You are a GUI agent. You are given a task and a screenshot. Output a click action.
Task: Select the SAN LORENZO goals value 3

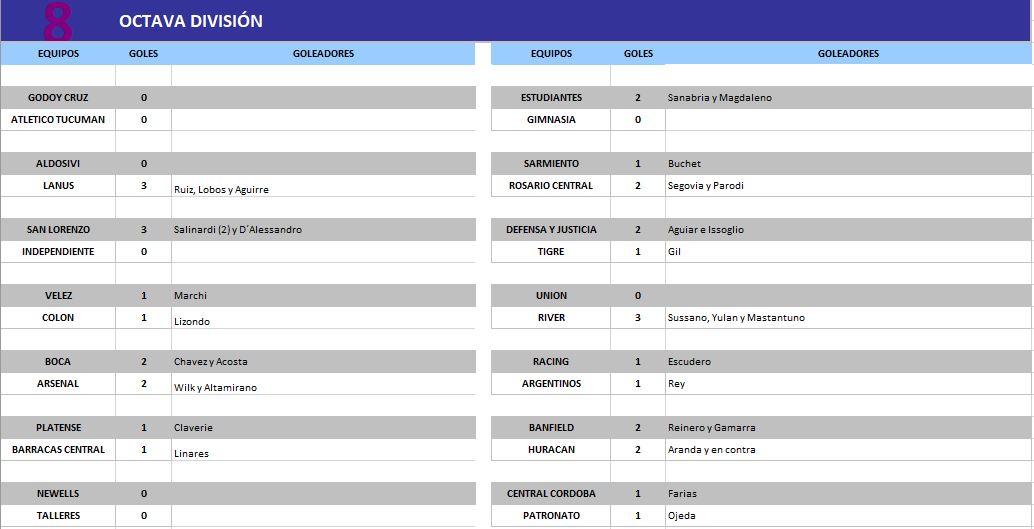coord(144,230)
